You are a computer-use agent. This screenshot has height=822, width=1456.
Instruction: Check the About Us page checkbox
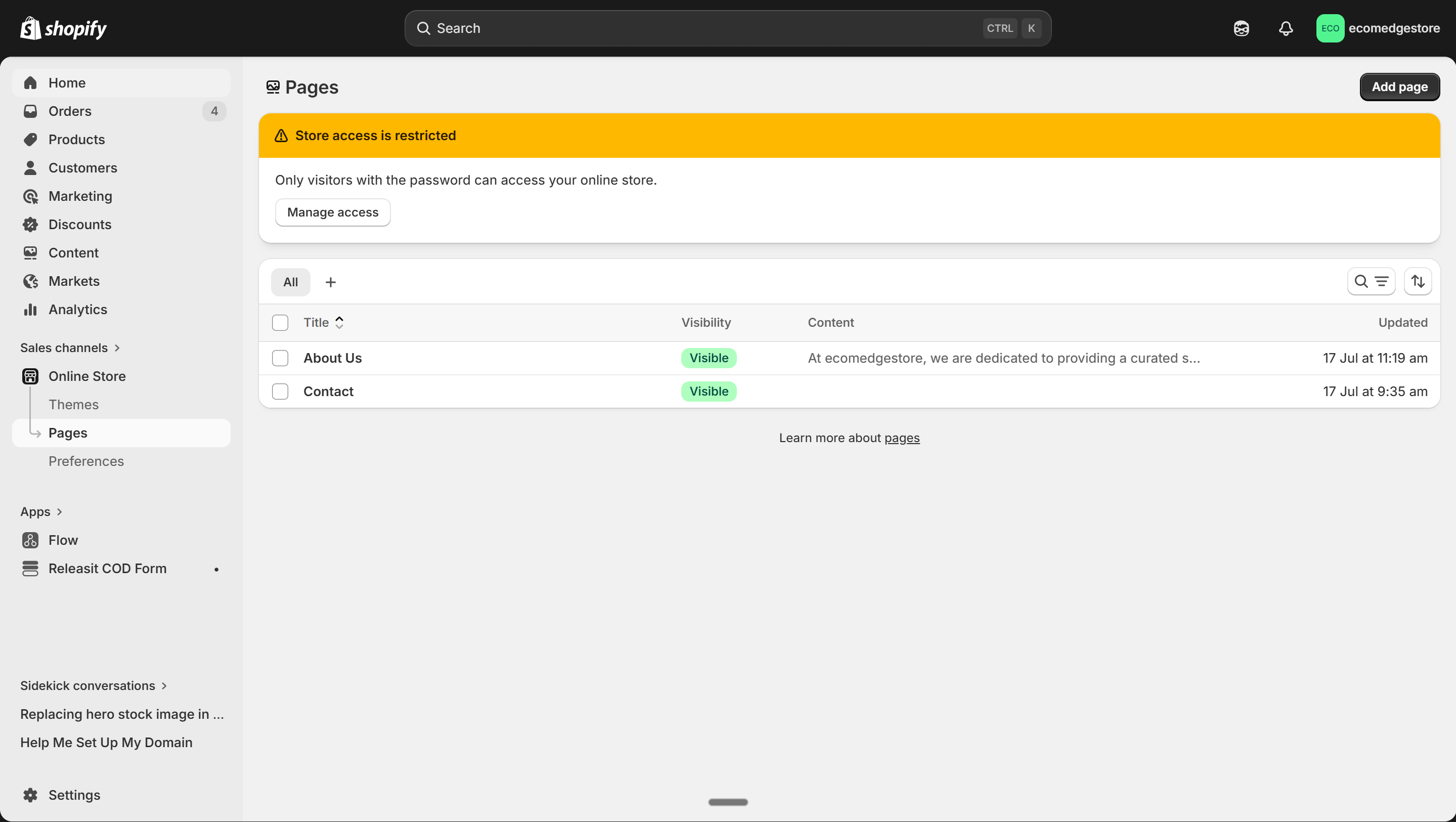[x=280, y=358]
